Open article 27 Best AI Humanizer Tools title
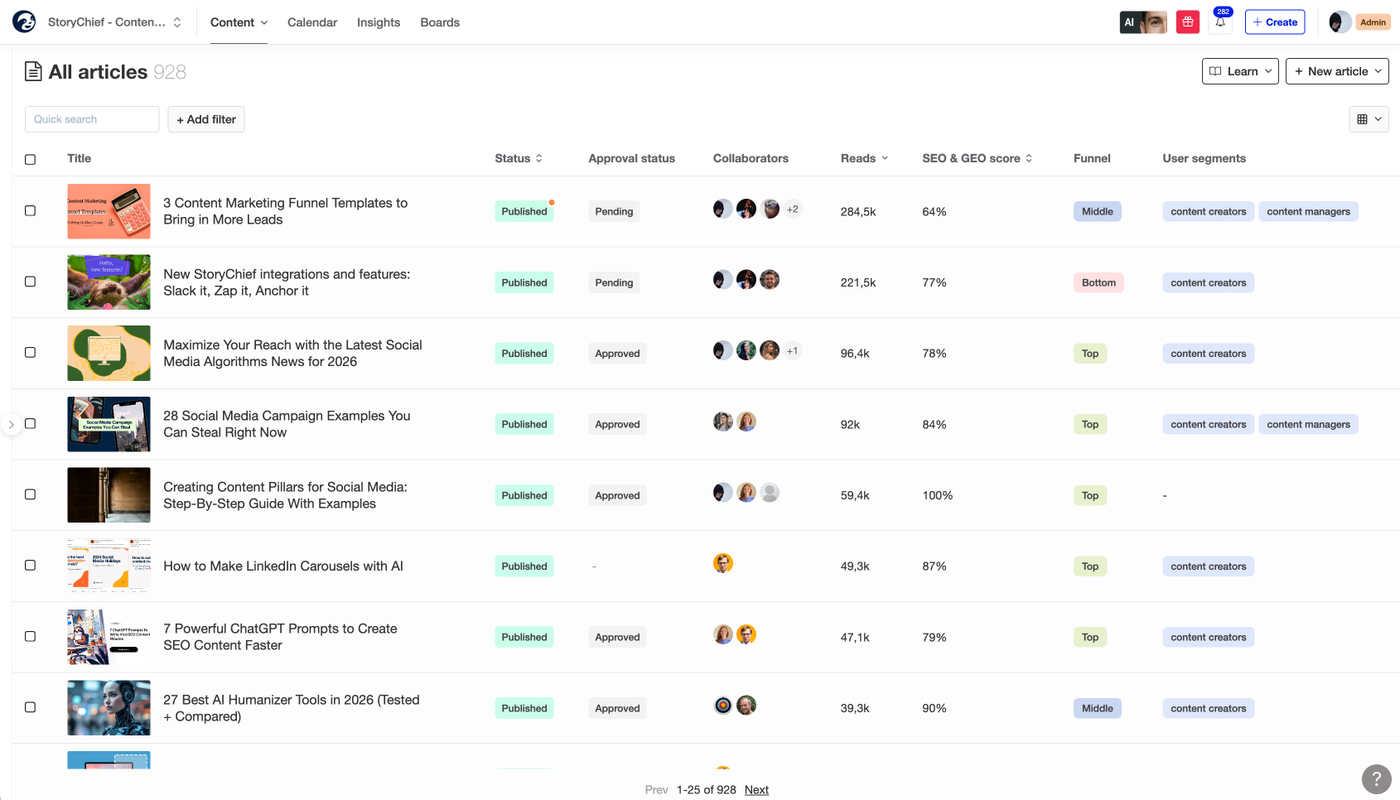1400x800 pixels. tap(291, 708)
